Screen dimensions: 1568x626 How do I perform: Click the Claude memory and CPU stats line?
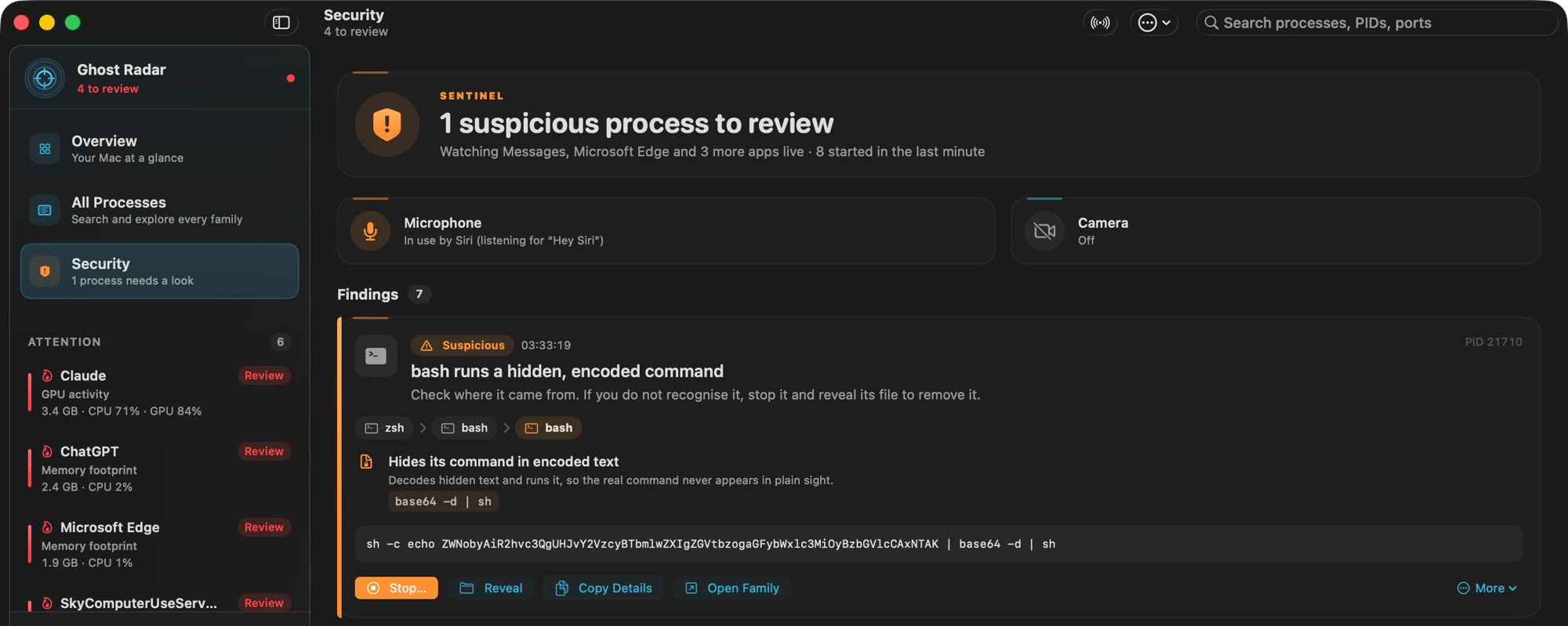pos(122,411)
